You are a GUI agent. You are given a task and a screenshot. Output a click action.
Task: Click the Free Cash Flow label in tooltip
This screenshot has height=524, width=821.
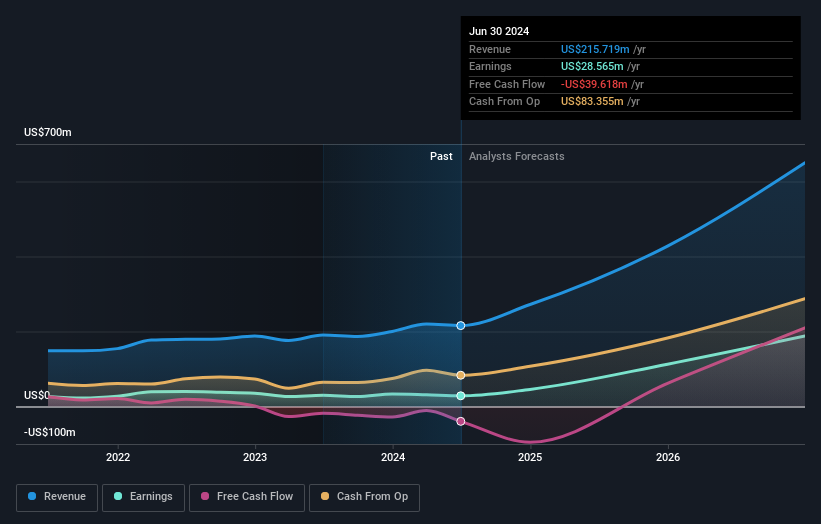coord(507,84)
